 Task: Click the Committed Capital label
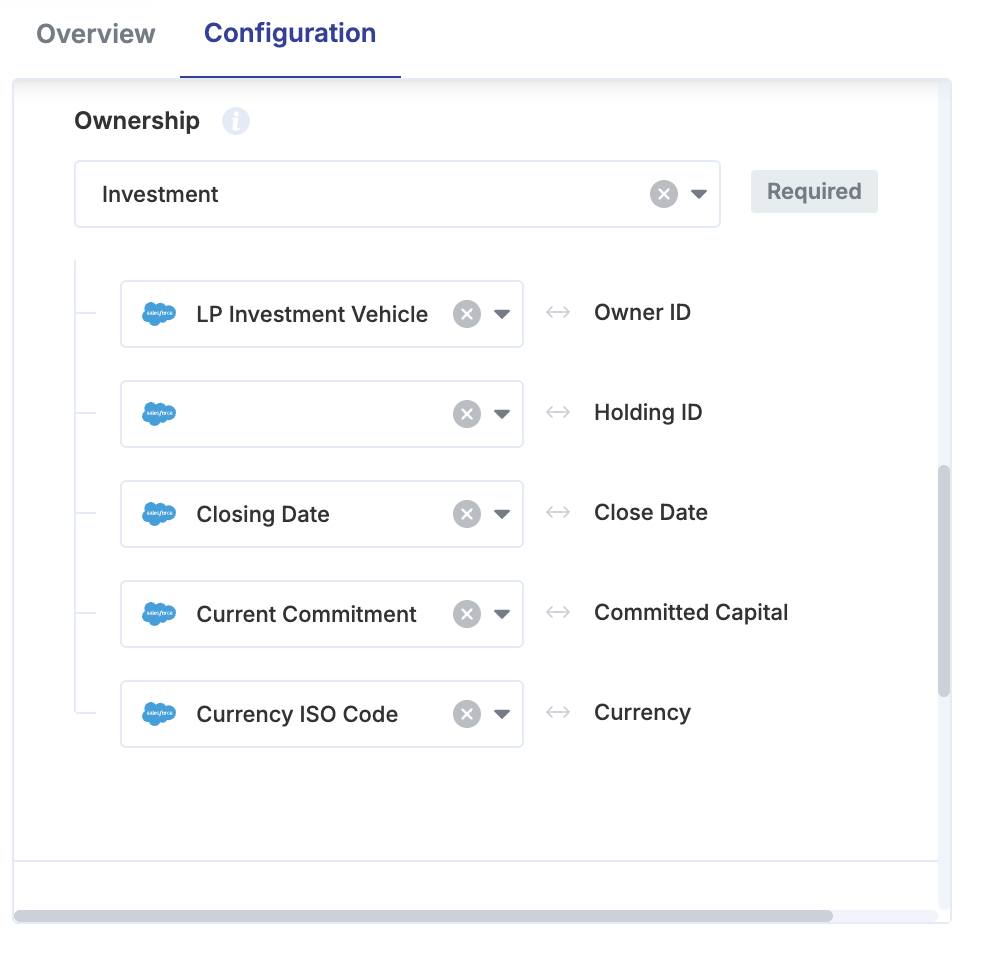coord(691,612)
